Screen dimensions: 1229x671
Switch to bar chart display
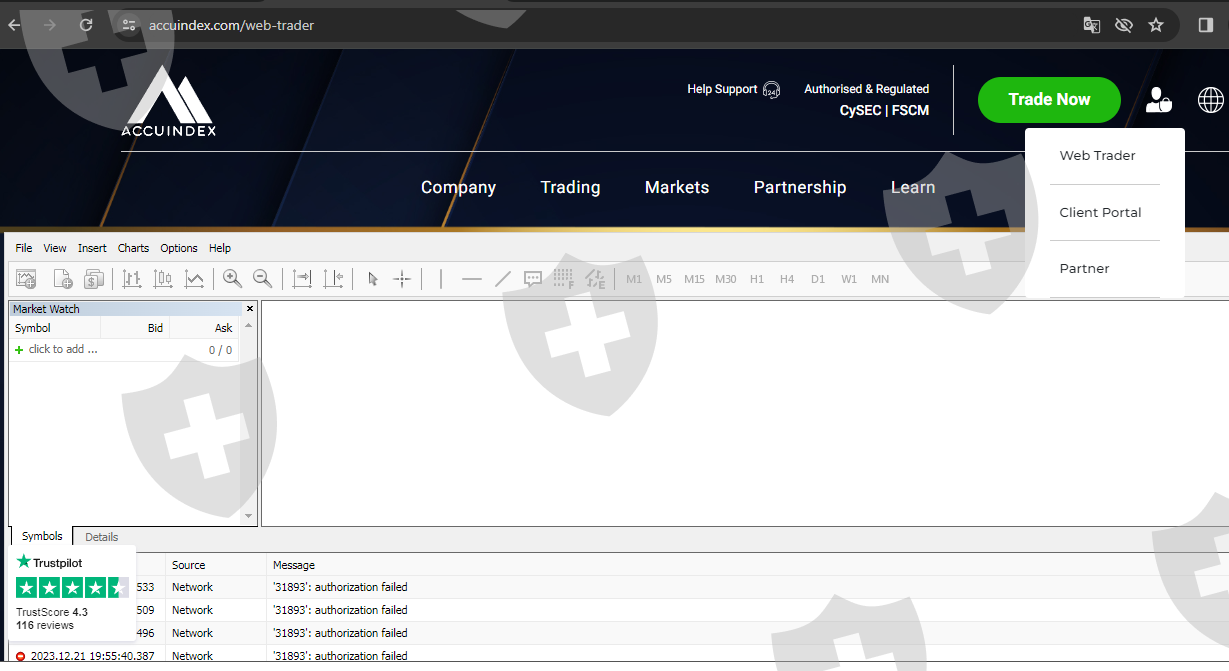pyautogui.click(x=132, y=279)
